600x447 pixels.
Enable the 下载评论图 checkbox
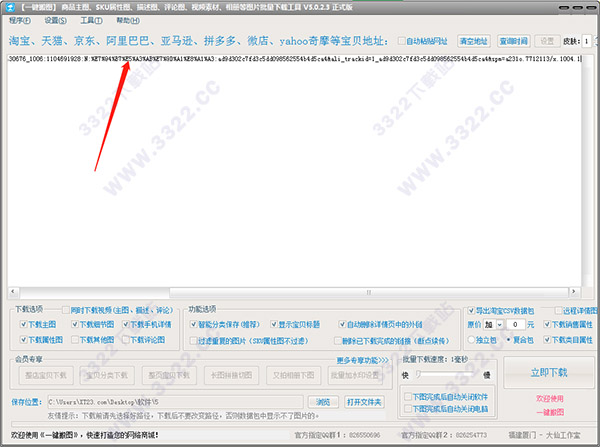coord(126,339)
